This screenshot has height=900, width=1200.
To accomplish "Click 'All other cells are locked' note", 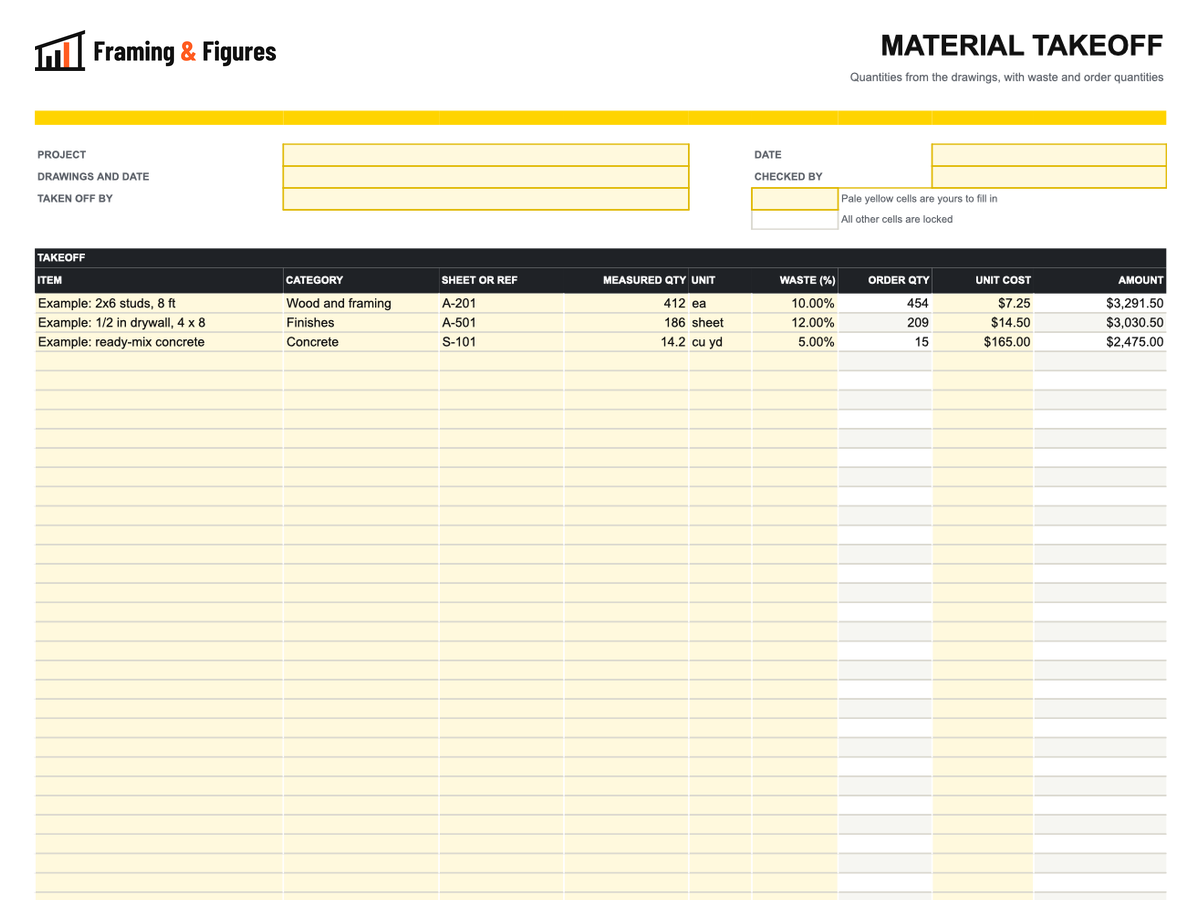I will point(897,220).
